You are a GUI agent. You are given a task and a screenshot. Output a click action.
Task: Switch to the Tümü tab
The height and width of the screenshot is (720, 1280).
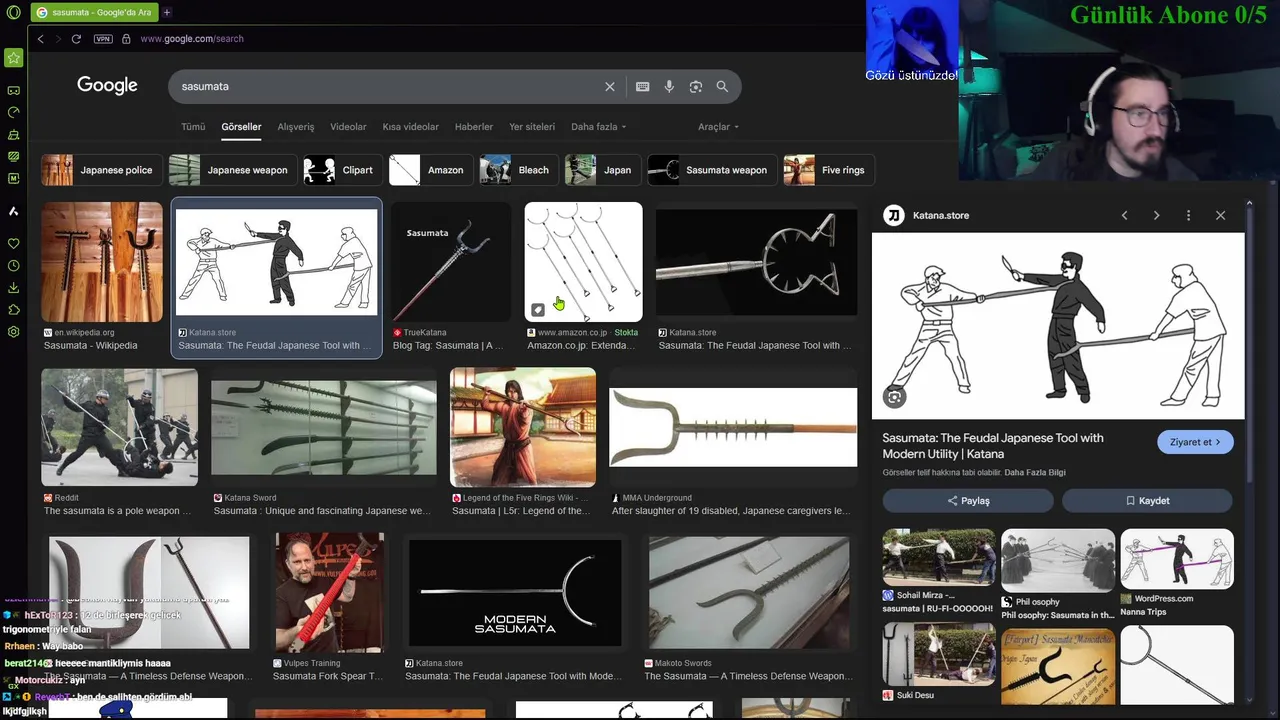193,127
